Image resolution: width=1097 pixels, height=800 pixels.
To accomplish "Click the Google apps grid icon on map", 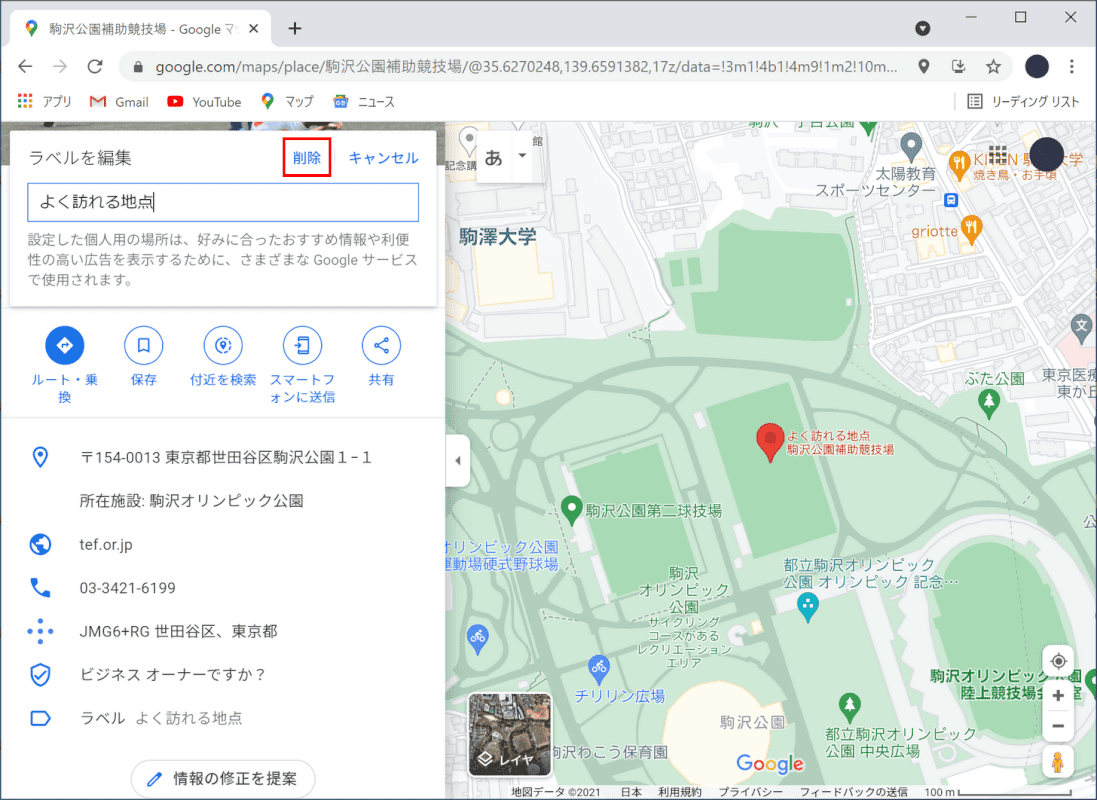I will 998,154.
